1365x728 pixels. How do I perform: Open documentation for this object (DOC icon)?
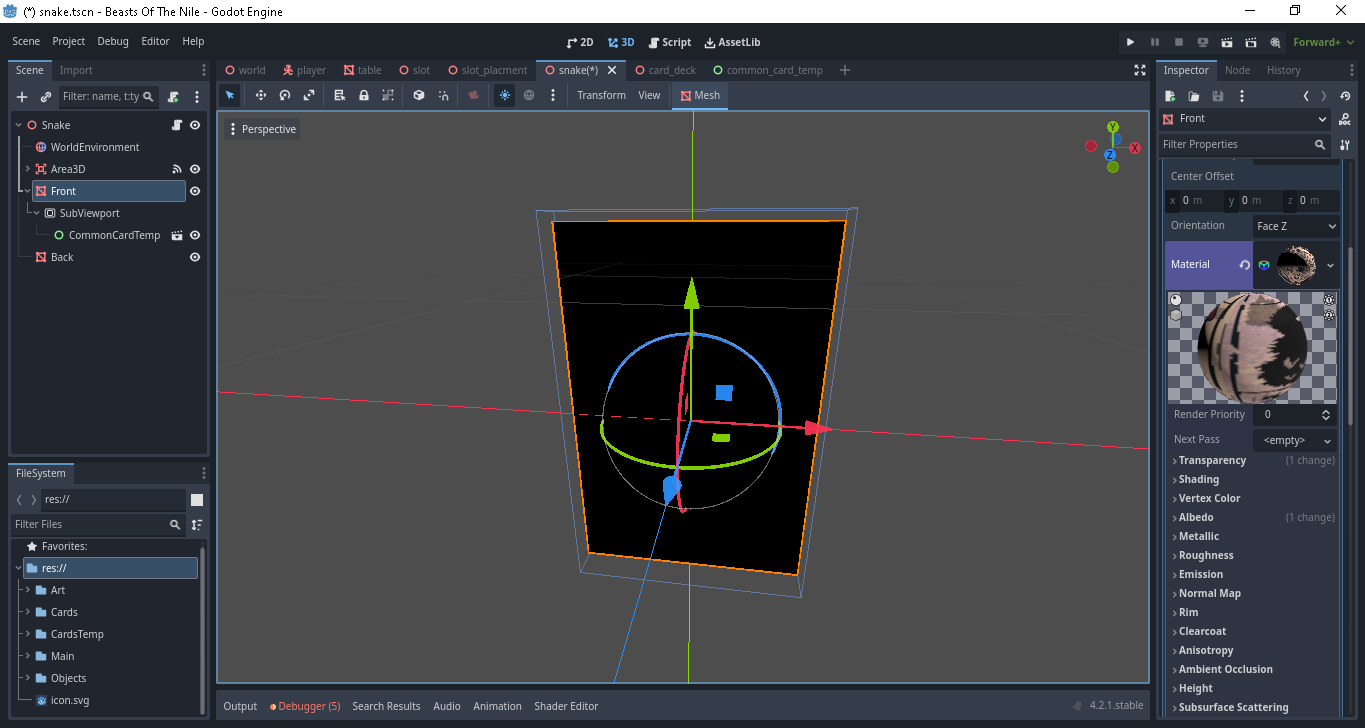tap(1345, 119)
